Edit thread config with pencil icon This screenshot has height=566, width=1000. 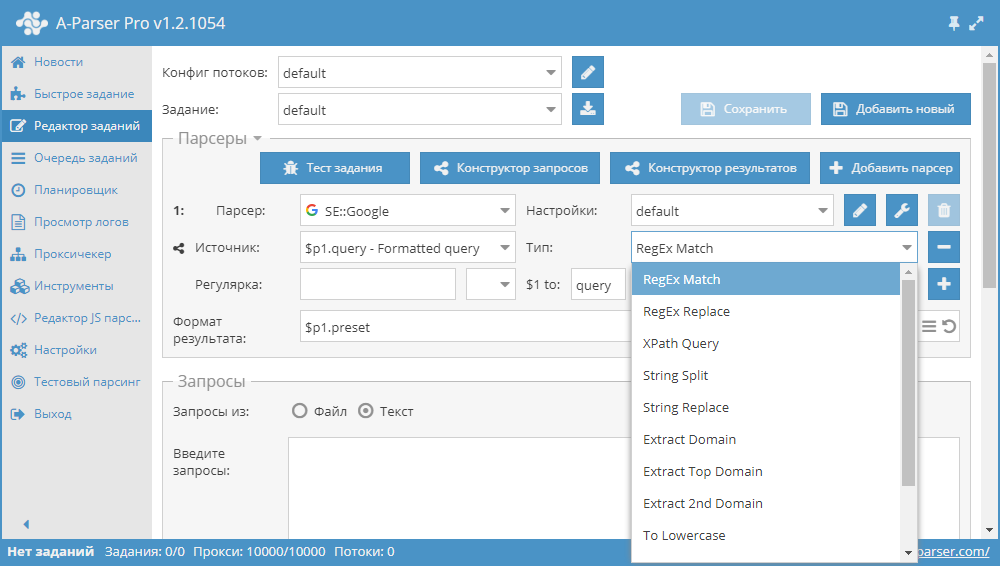point(587,72)
